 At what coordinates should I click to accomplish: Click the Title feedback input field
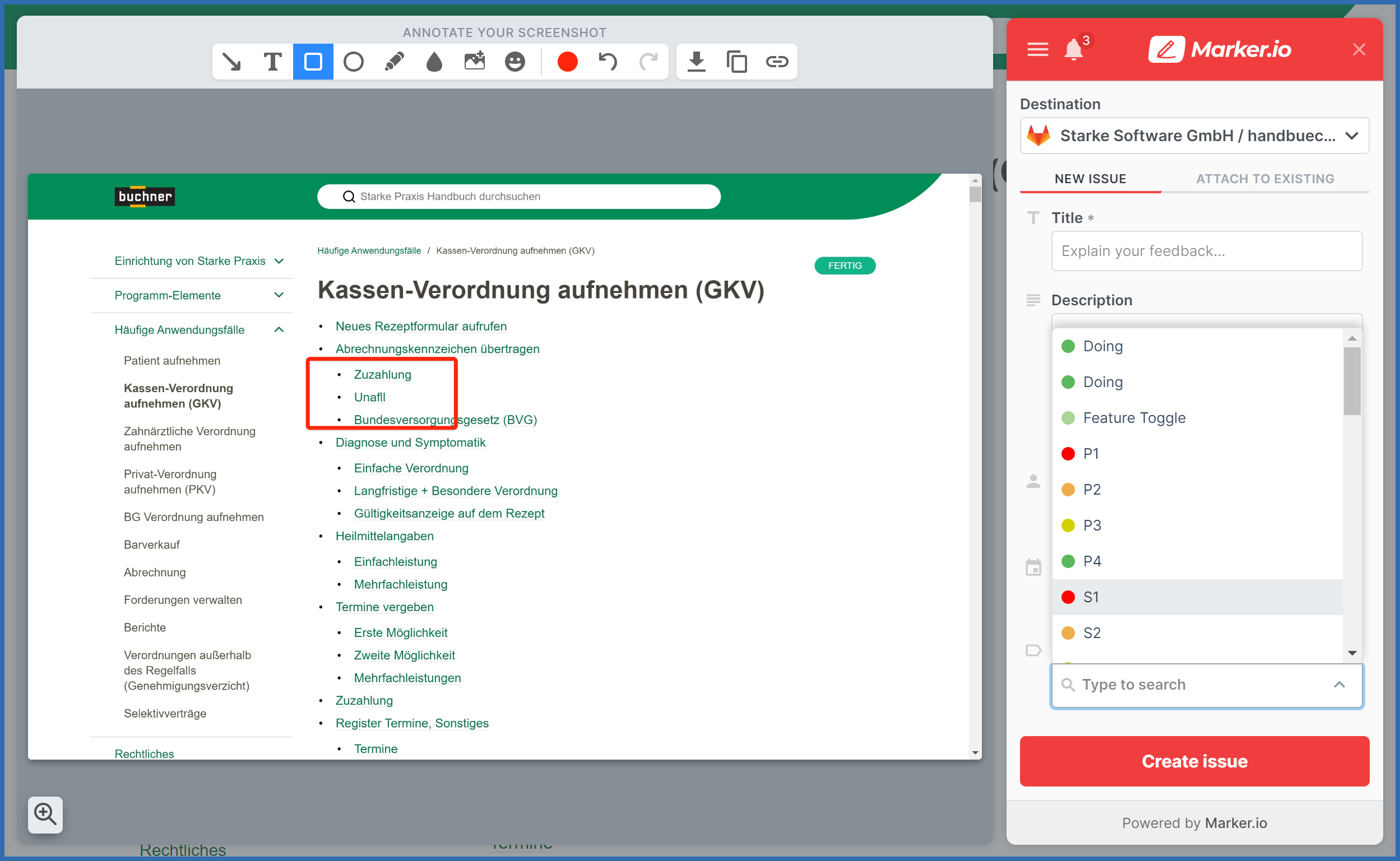pyautogui.click(x=1206, y=251)
